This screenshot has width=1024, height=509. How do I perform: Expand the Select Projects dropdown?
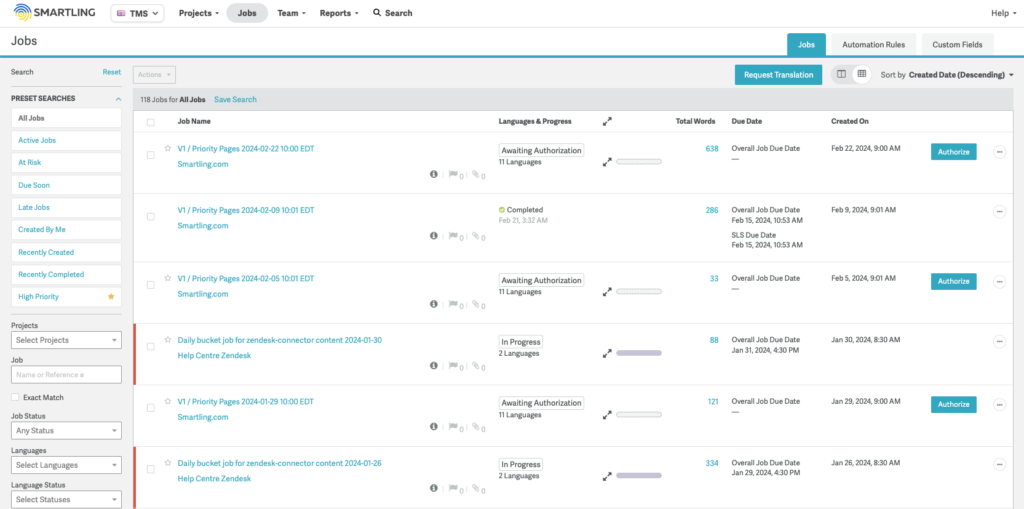[67, 340]
